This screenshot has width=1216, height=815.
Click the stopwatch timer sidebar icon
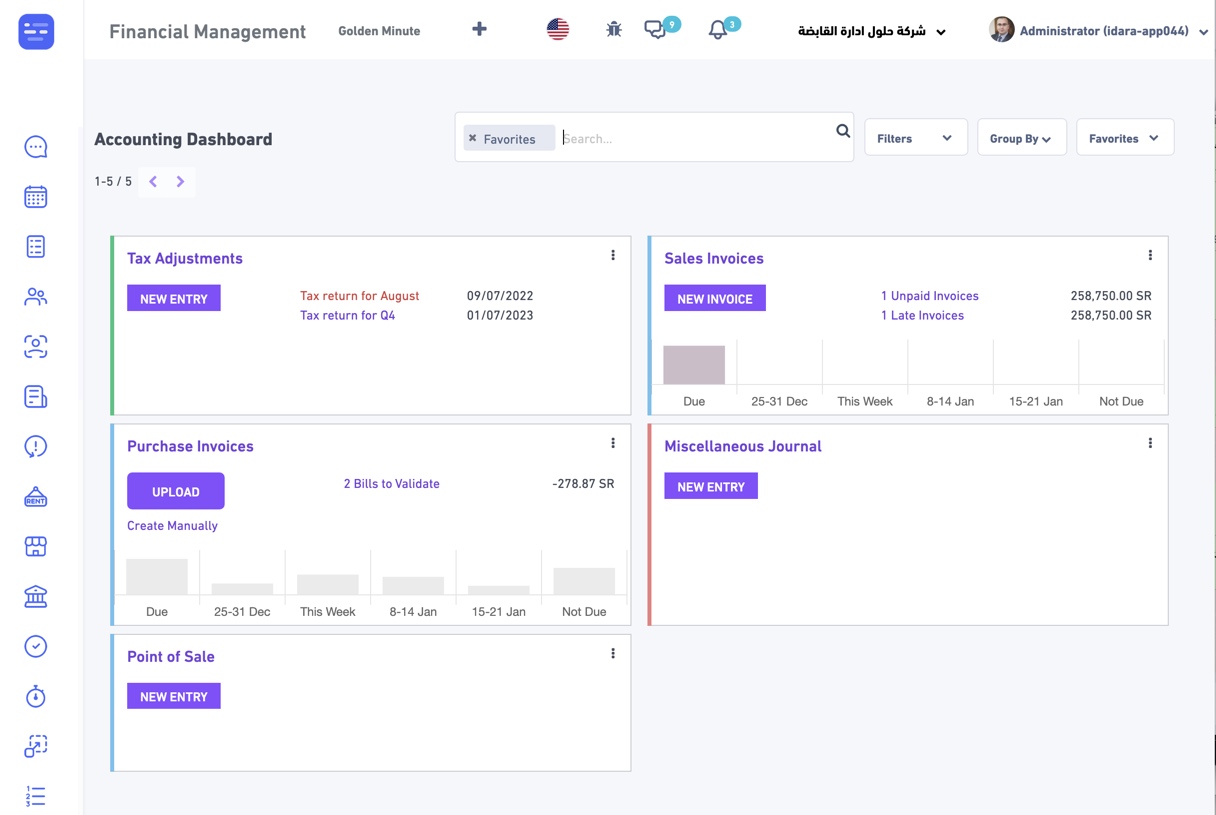click(36, 697)
